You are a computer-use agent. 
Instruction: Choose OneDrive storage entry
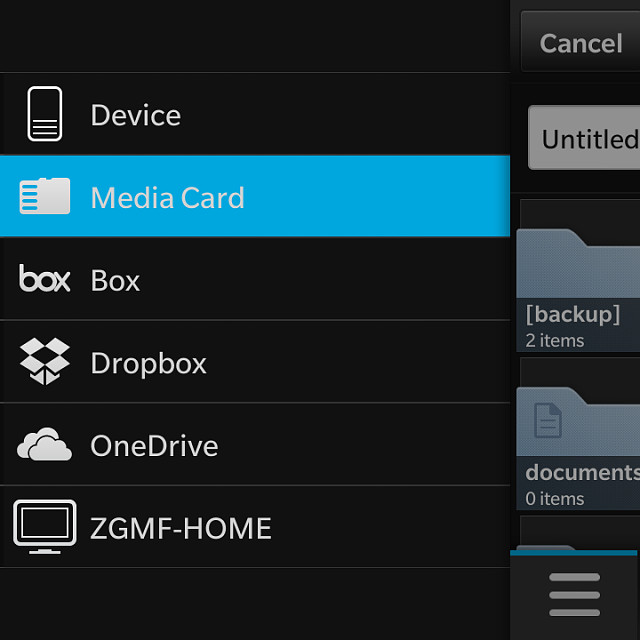coord(255,444)
